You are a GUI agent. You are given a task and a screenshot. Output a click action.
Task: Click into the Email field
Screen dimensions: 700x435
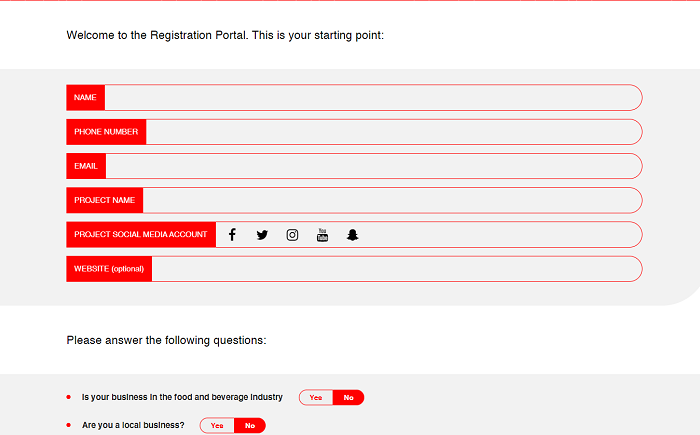click(x=372, y=166)
